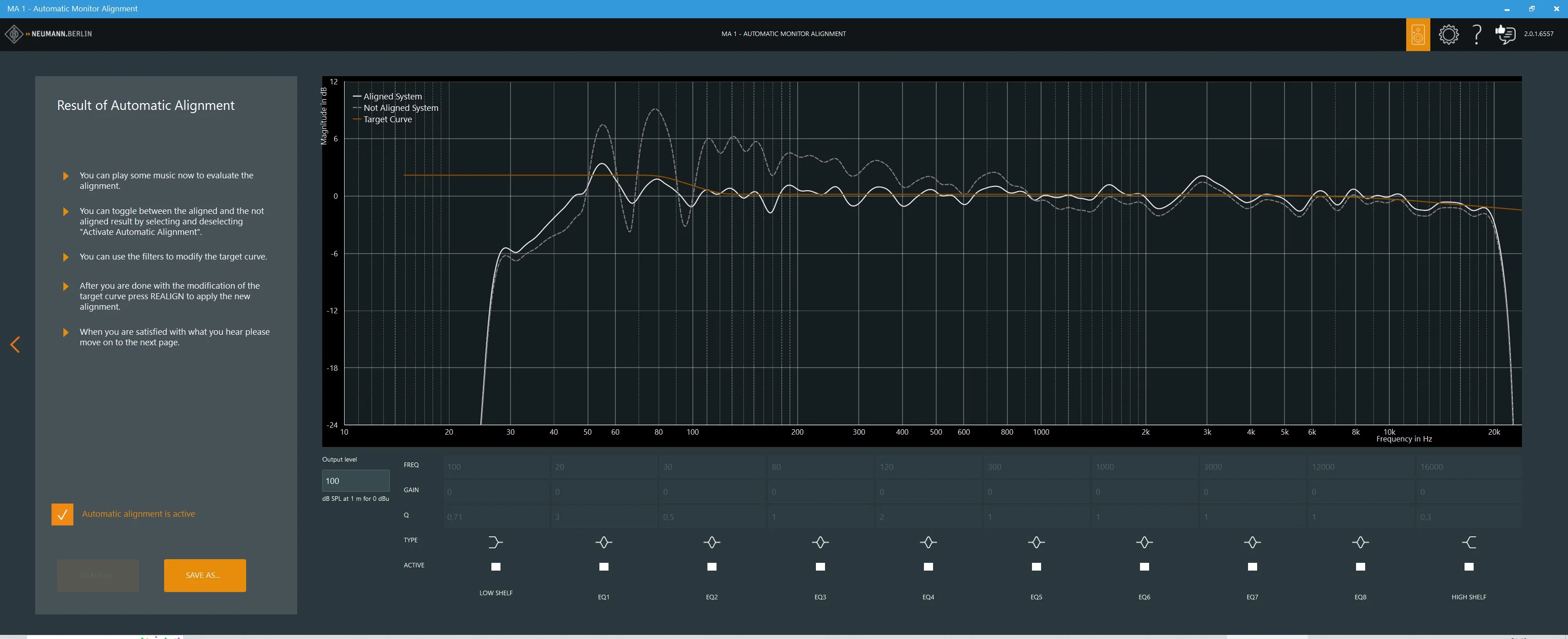Enable the EQ7 active checkbox

[x=1252, y=566]
